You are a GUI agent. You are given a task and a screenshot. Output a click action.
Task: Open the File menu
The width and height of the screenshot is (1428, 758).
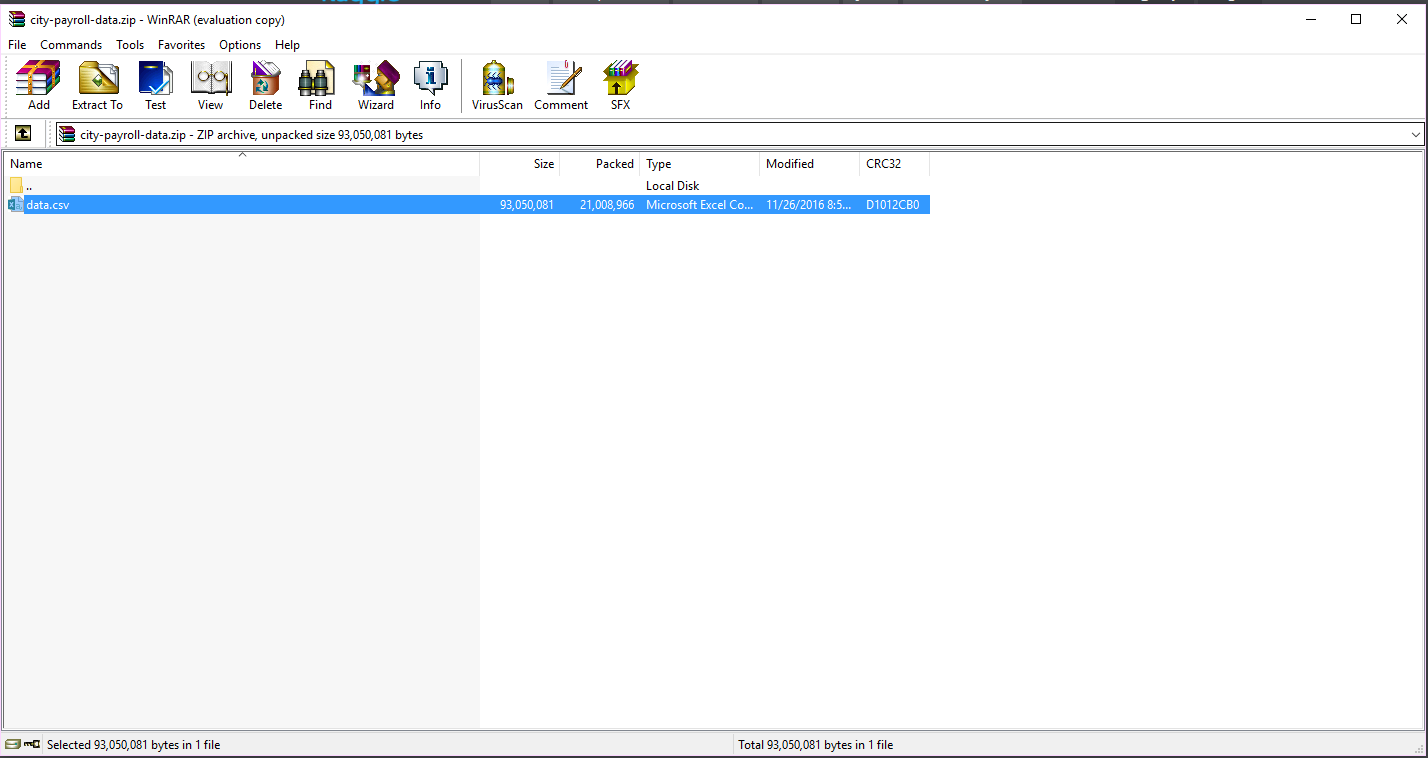pyautogui.click(x=17, y=45)
